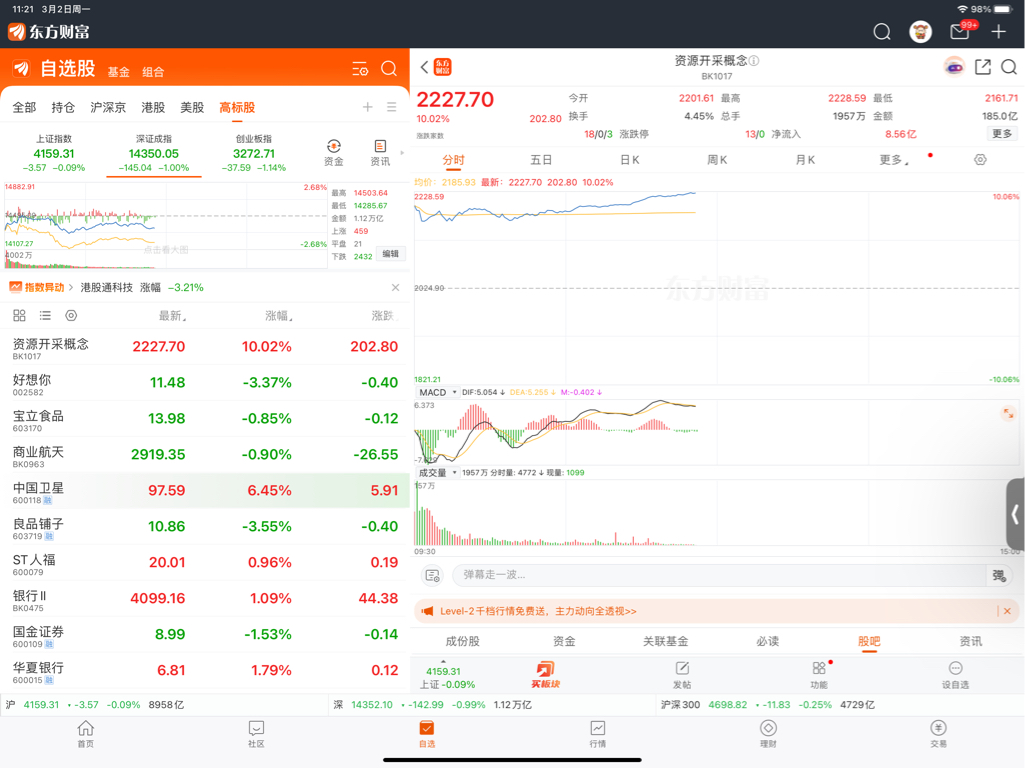The height and width of the screenshot is (768, 1025).
Task: Open Level-2 千档行情 promotion link
Action: [x=538, y=611]
